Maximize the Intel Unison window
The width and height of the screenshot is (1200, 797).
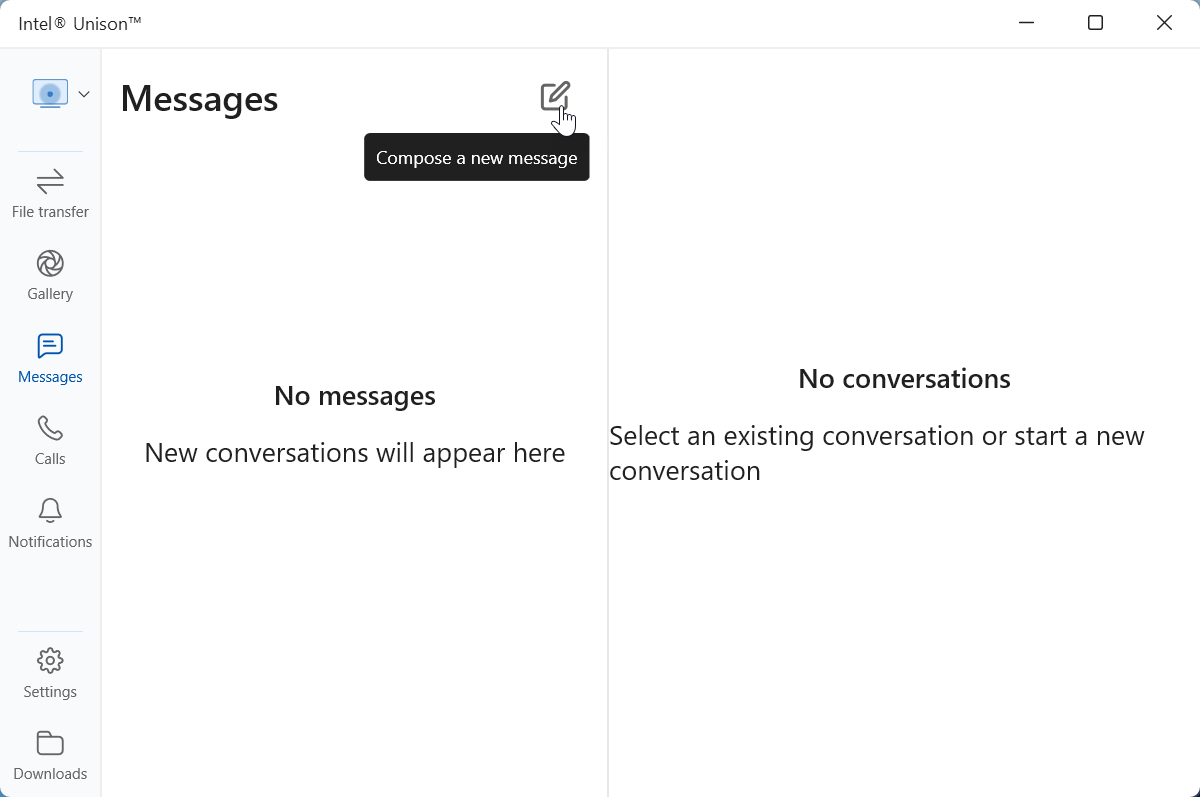pyautogui.click(x=1095, y=22)
